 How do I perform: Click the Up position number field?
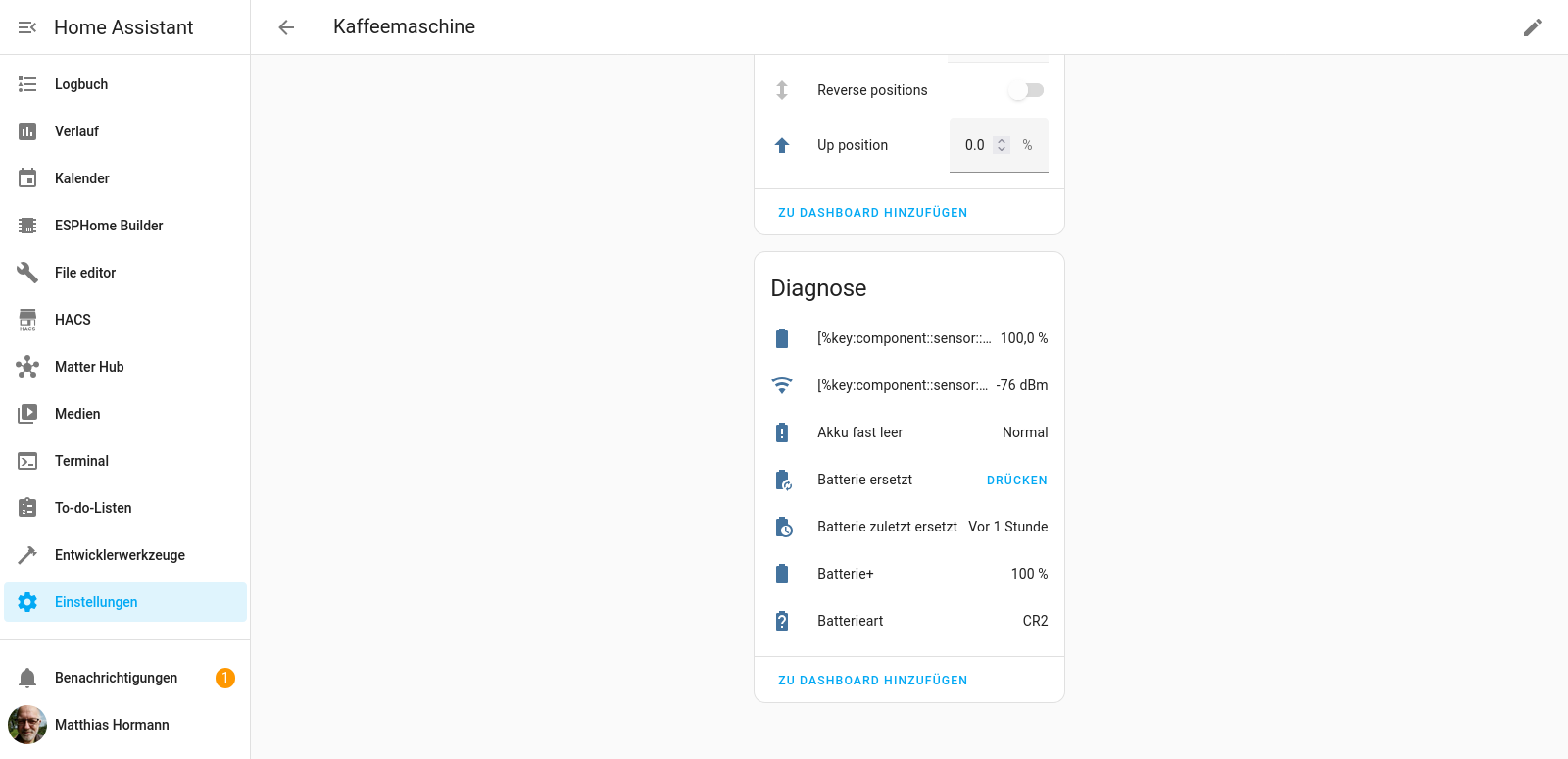974,145
